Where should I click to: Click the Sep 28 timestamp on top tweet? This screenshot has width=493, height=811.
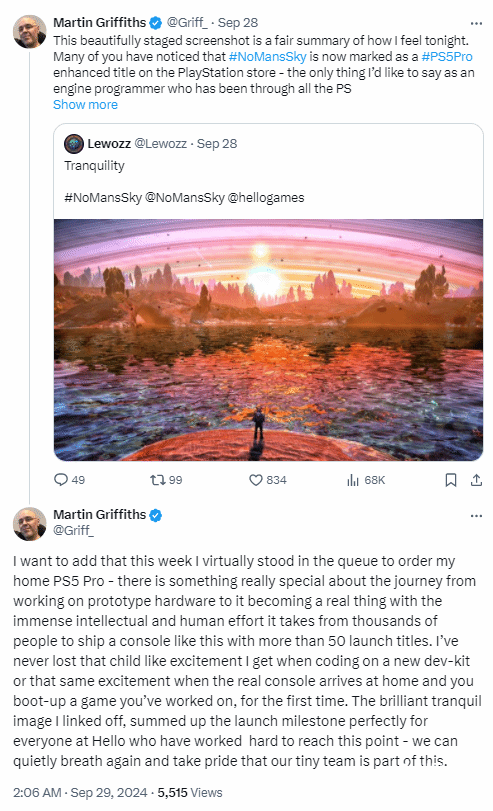pos(237,23)
